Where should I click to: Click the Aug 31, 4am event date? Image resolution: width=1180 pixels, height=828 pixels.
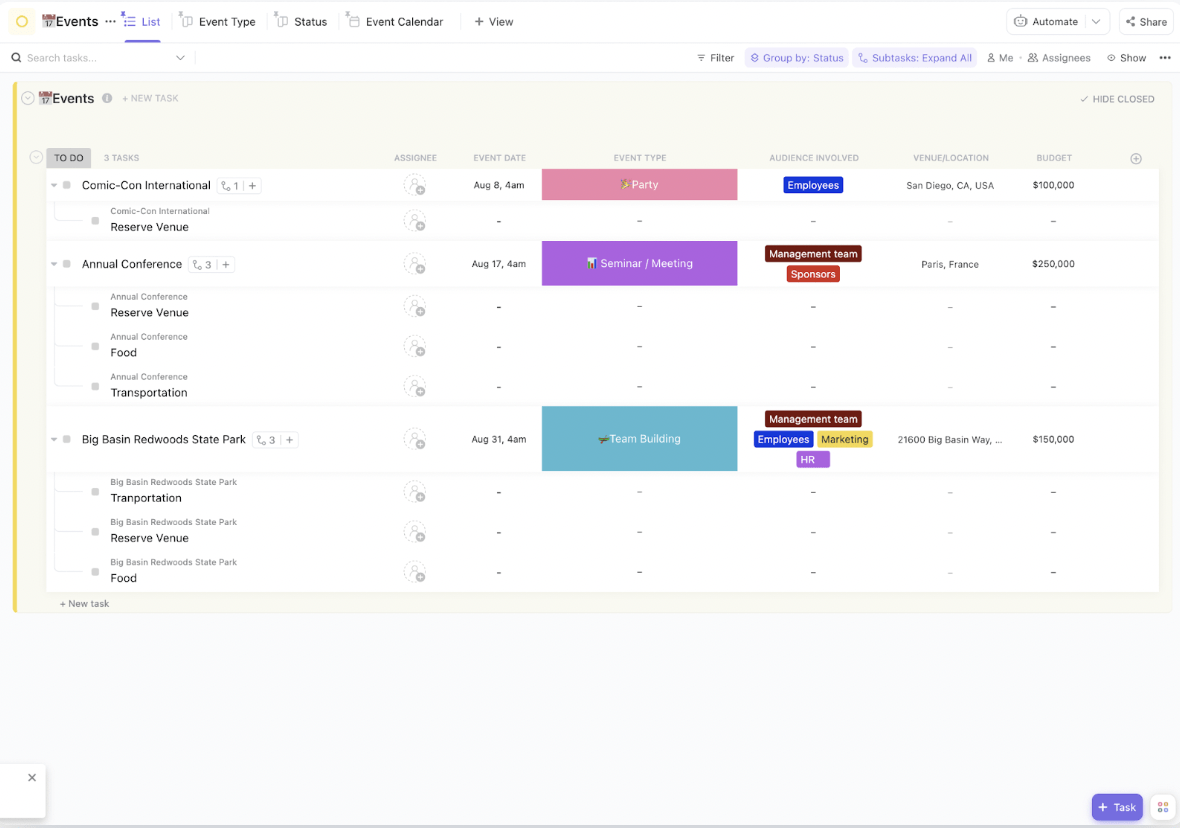coord(499,440)
